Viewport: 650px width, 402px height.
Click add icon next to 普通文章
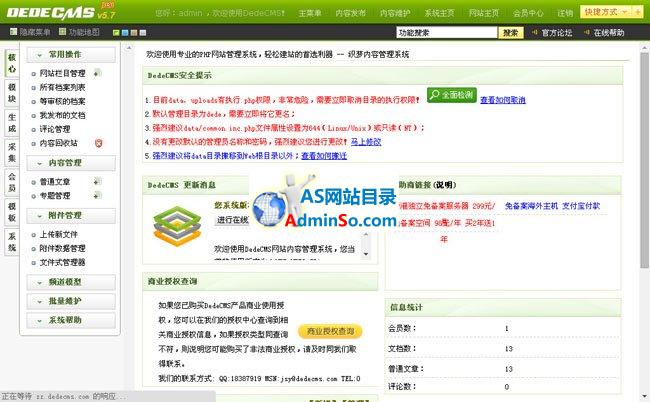(x=97, y=182)
